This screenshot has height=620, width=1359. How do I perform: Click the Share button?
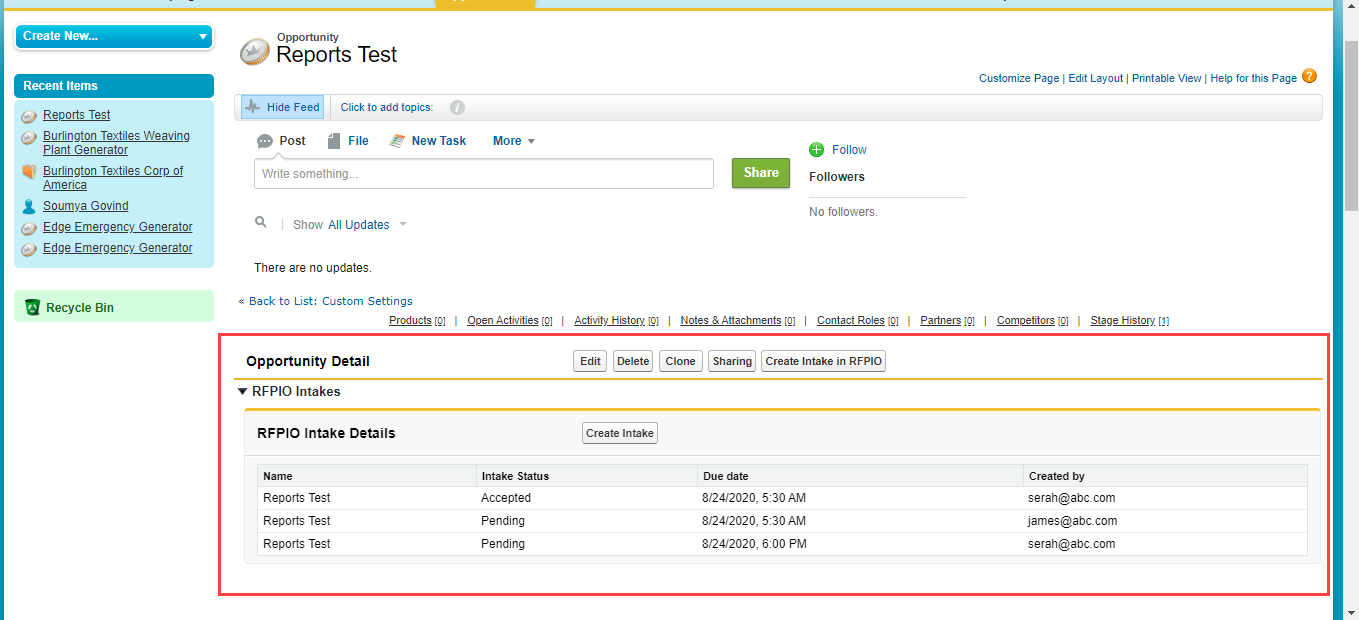[761, 173]
